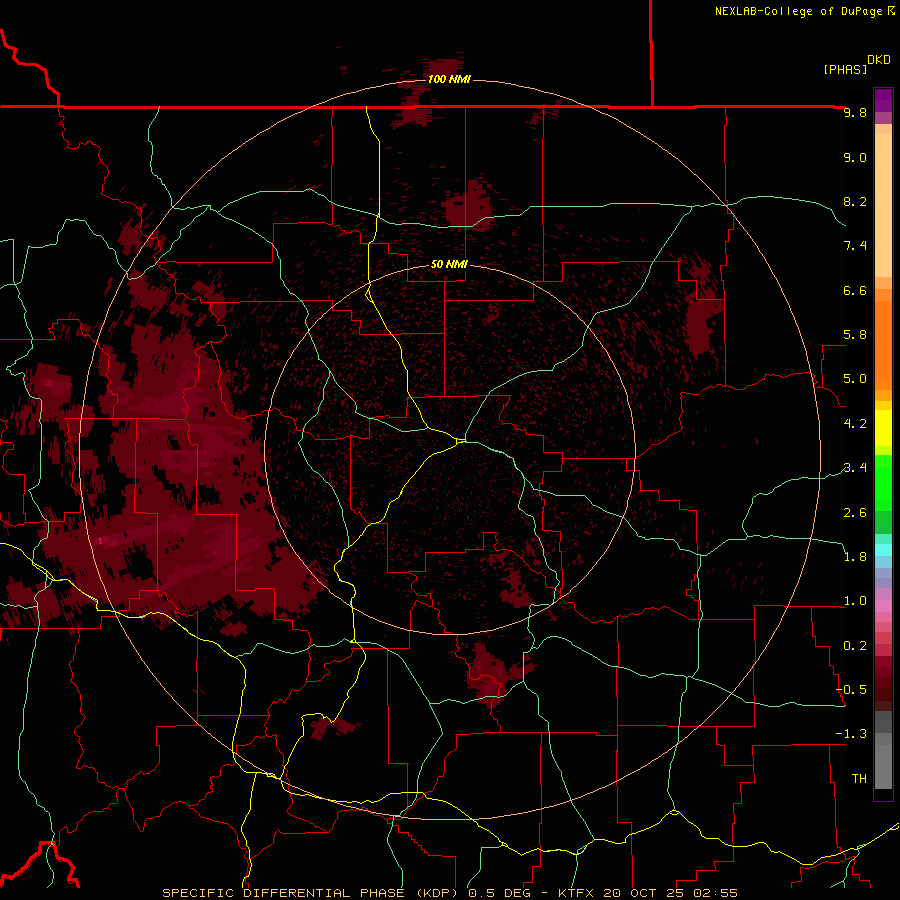Viewport: 900px width, 900px height.
Task: Click the 5.8 scale label
Action: click(855, 335)
